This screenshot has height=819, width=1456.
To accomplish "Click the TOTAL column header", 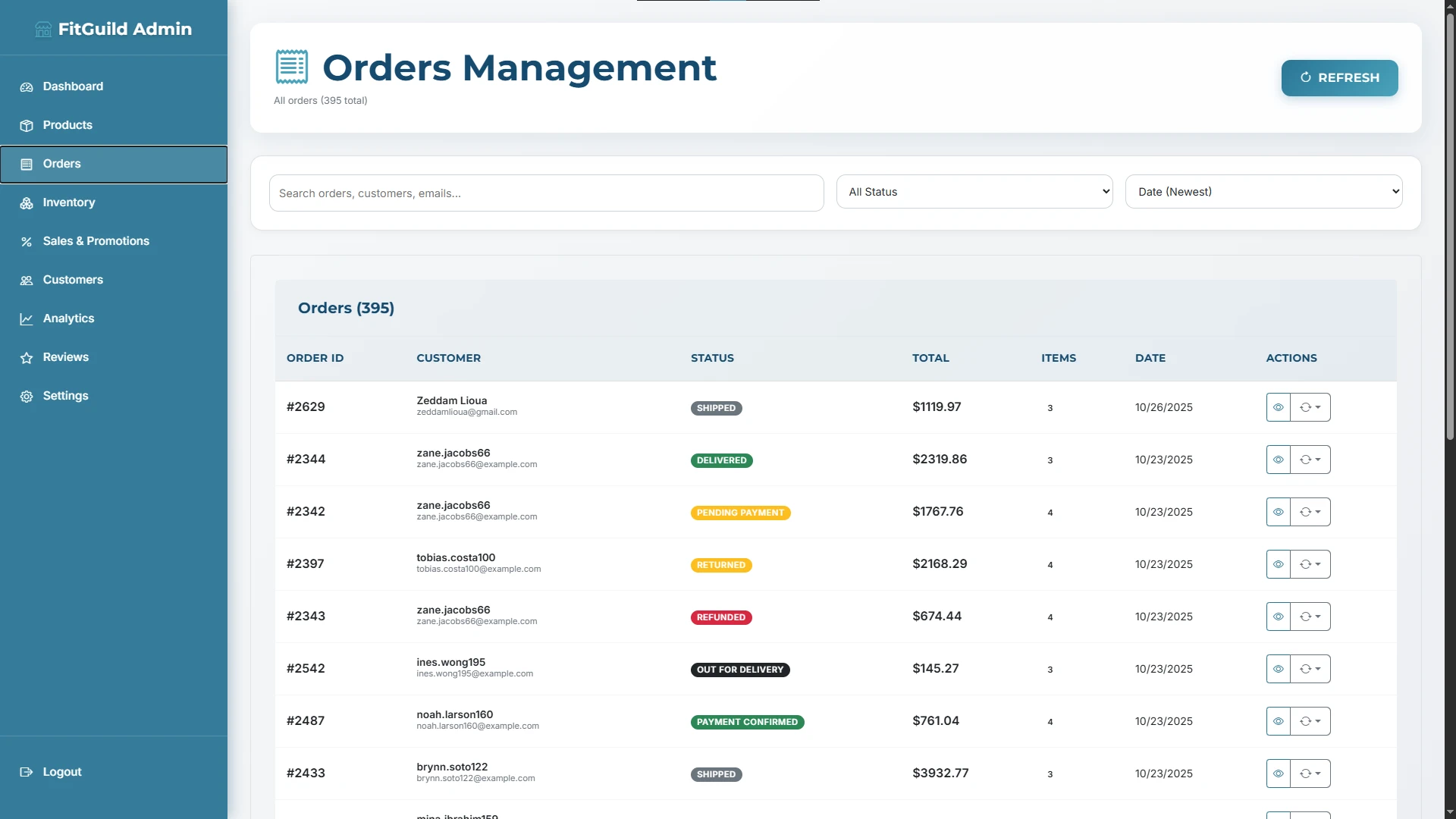I will (930, 358).
